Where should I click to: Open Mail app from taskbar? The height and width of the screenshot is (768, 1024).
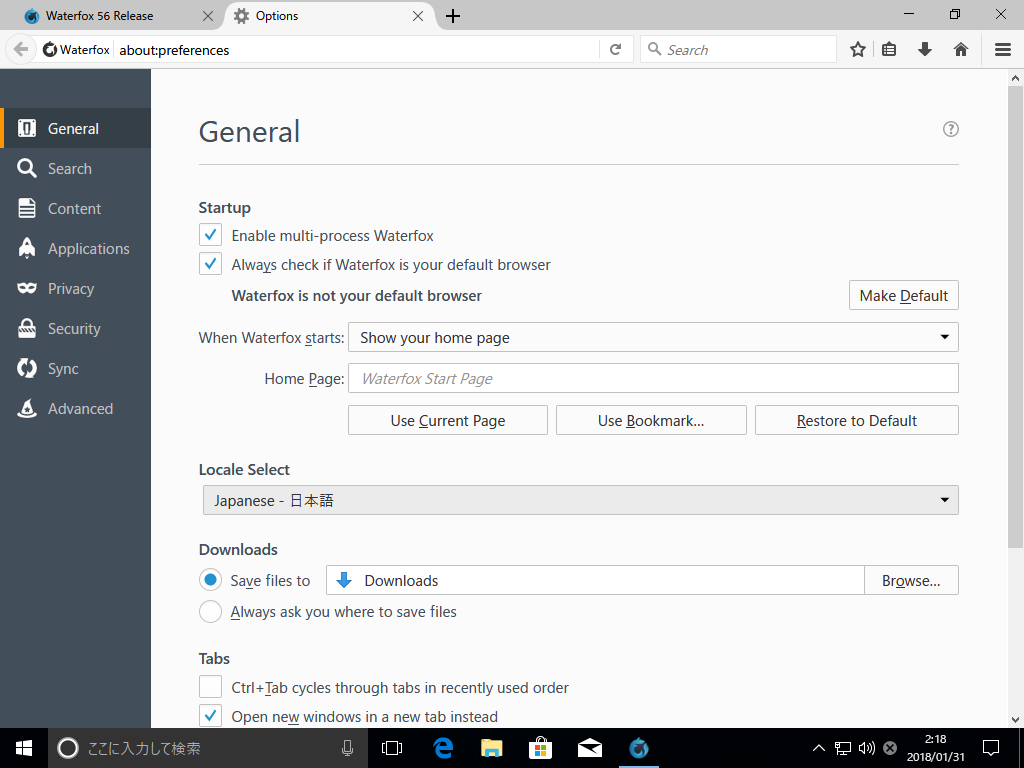590,748
